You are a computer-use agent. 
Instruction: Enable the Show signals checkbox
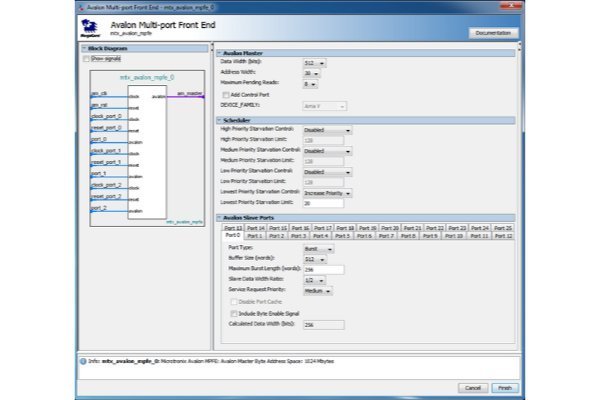coord(87,58)
